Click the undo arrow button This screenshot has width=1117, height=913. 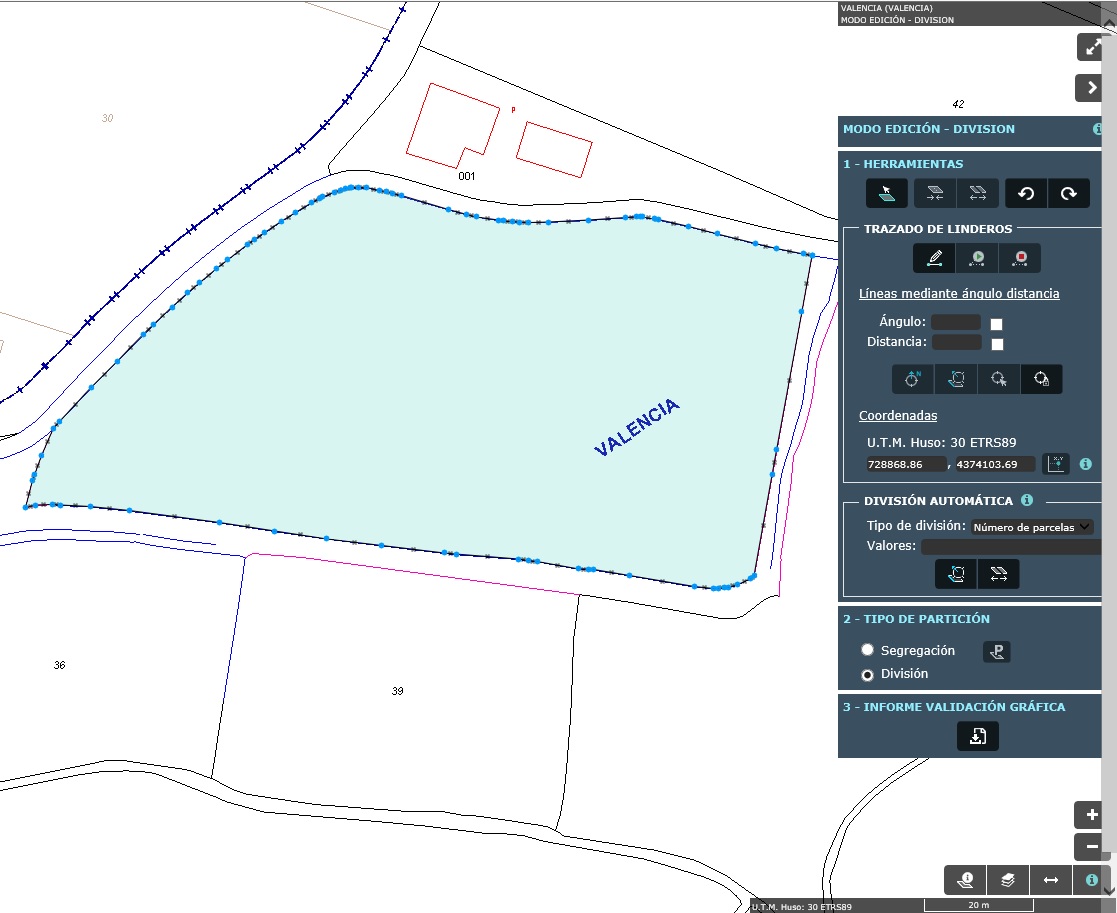click(x=1026, y=194)
